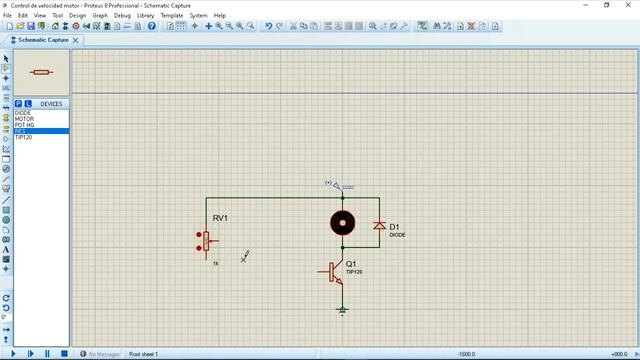This screenshot has width=640, height=360.
Task: Click the Root sheet 1 status label
Action: (143, 354)
